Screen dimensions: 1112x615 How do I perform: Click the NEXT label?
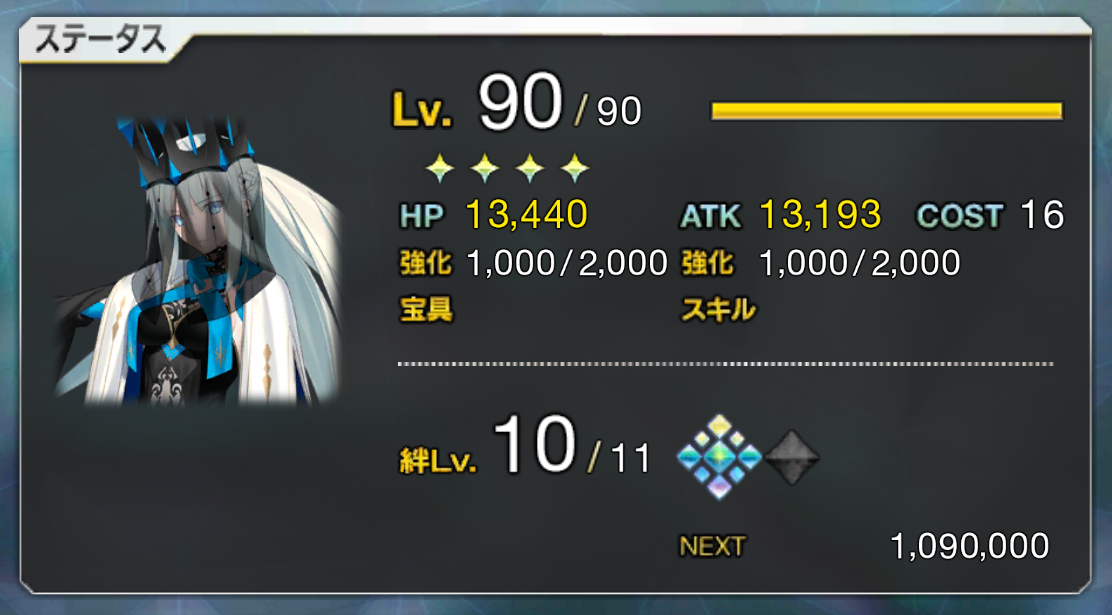[x=712, y=546]
